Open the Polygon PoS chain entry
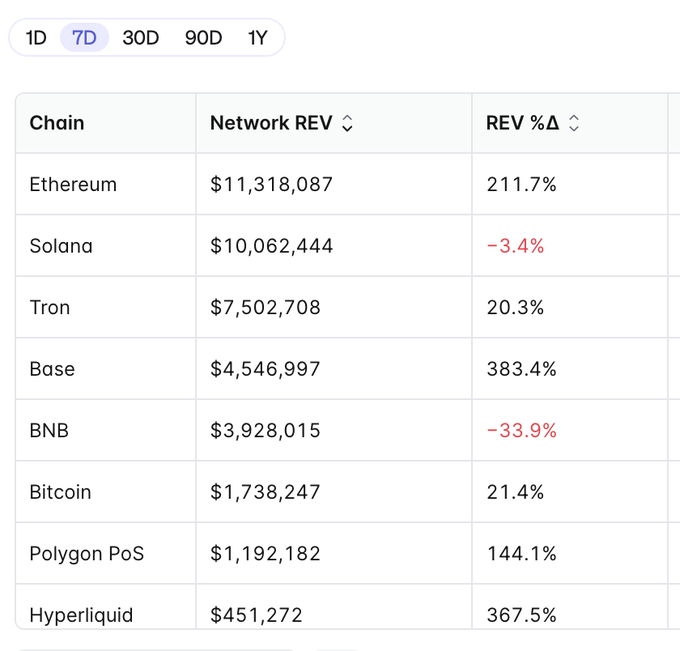 coord(87,553)
